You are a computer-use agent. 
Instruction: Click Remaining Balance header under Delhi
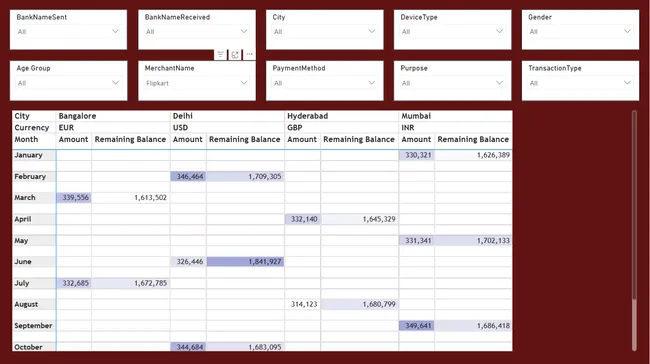pyautogui.click(x=245, y=139)
